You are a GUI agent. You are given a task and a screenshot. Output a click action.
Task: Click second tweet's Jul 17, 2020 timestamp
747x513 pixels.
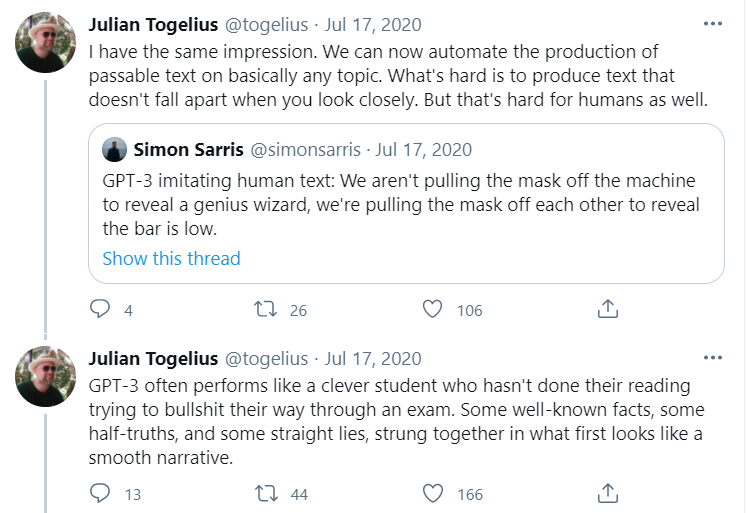[x=373, y=359]
